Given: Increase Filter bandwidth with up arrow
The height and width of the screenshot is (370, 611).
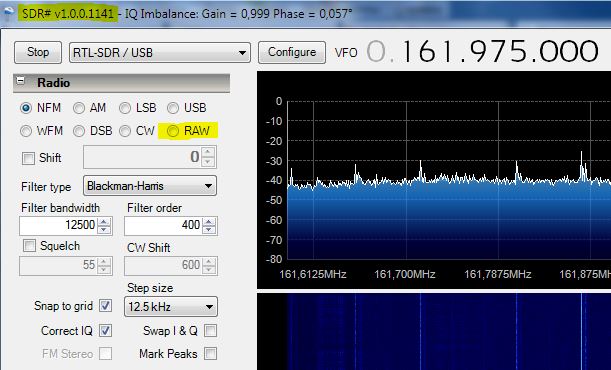Looking at the screenshot, I should tap(104, 222).
